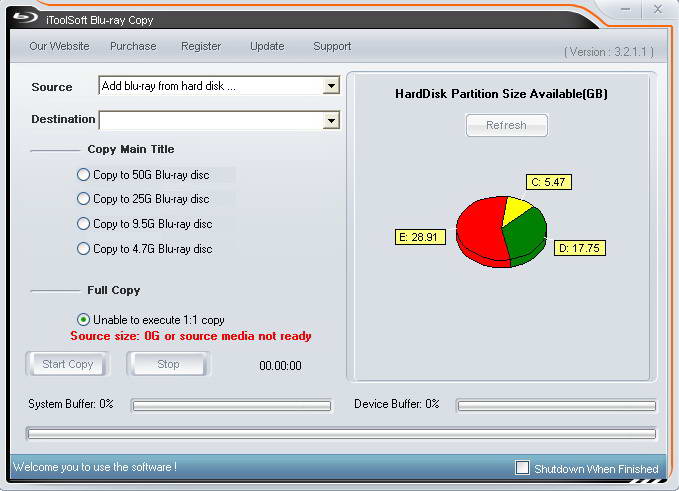This screenshot has width=679, height=491.
Task: Click the System Buffer progress bar
Action: click(232, 406)
